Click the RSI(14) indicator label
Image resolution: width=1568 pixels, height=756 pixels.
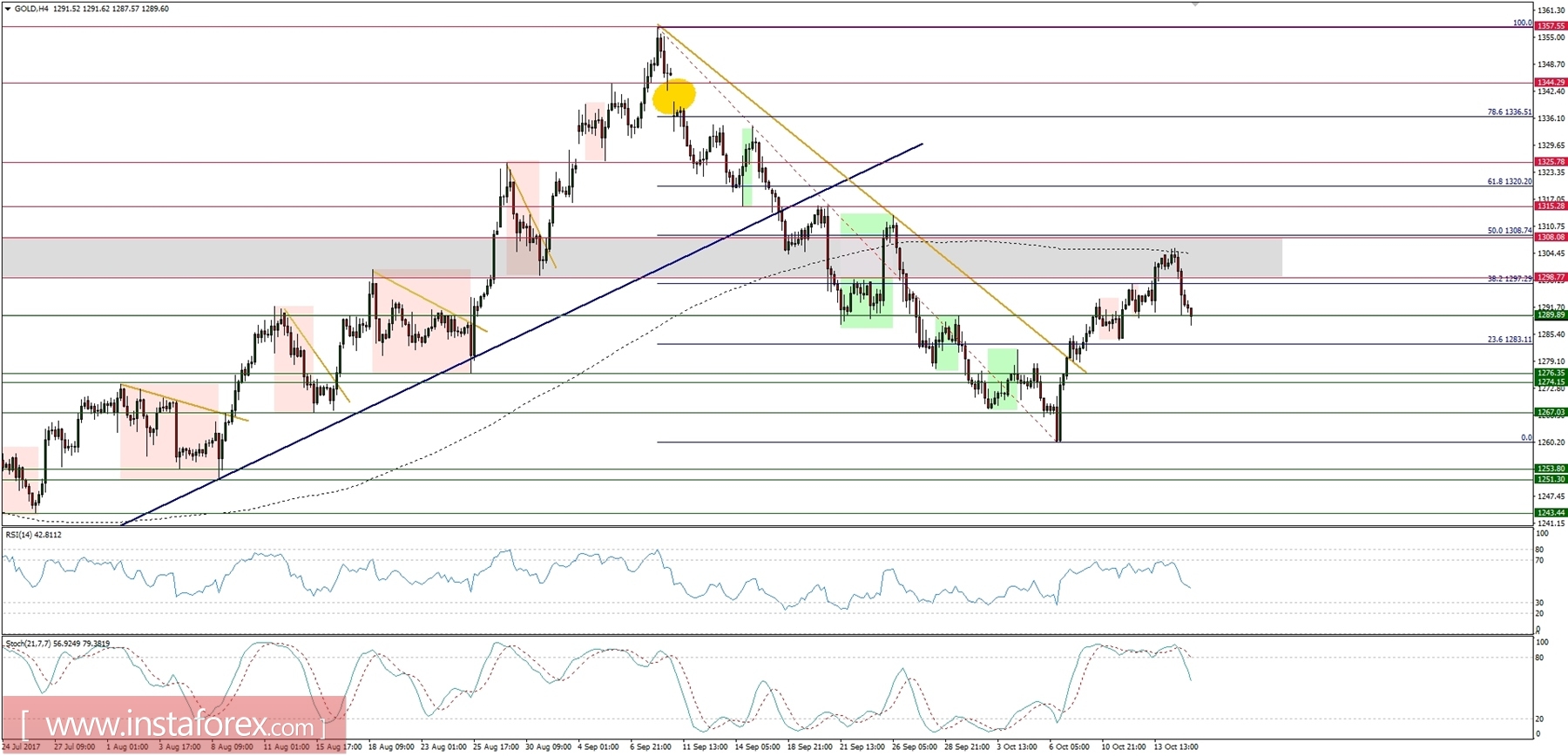33,535
